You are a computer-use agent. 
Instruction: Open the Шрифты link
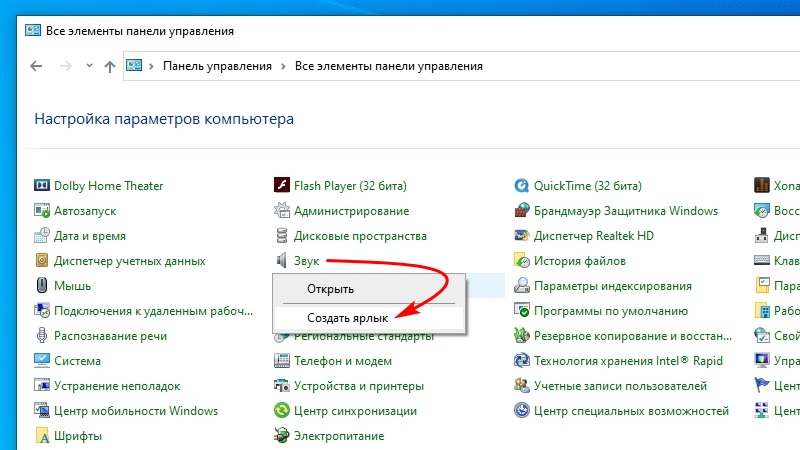click(78, 436)
